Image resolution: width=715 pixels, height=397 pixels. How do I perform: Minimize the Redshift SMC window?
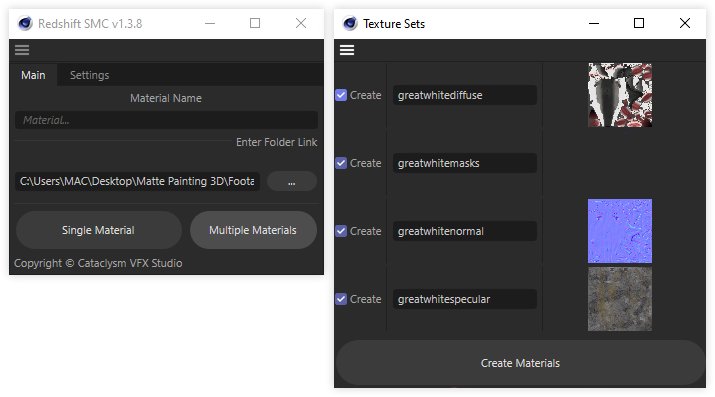(x=210, y=23)
